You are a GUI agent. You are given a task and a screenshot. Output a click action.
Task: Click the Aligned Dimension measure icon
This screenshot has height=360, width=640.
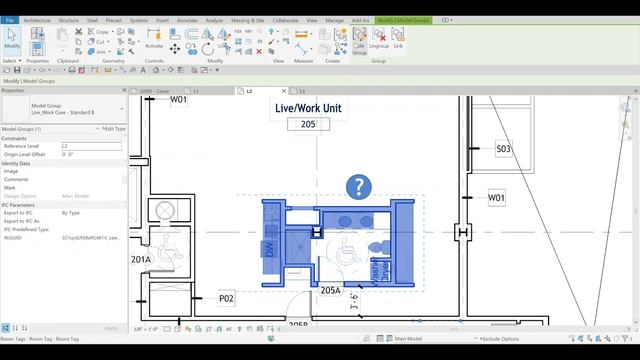pos(301,35)
